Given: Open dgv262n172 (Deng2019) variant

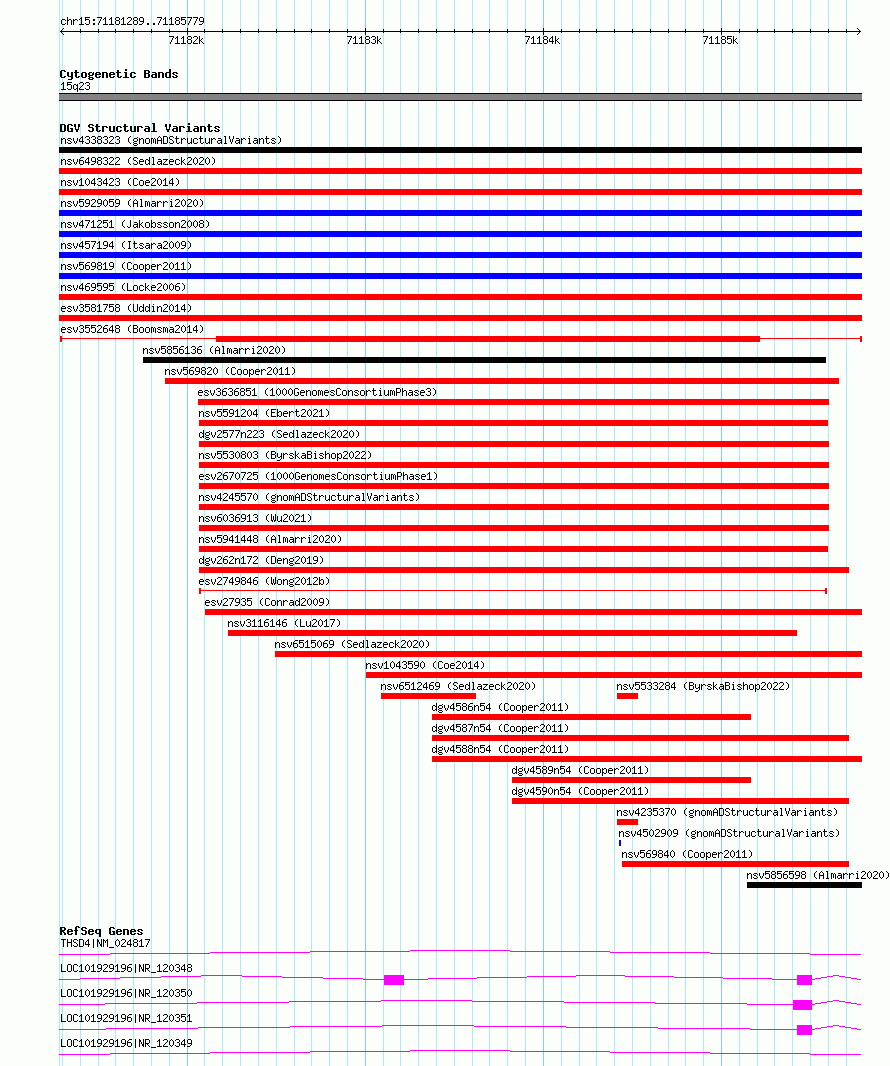Looking at the screenshot, I should click(261, 562).
